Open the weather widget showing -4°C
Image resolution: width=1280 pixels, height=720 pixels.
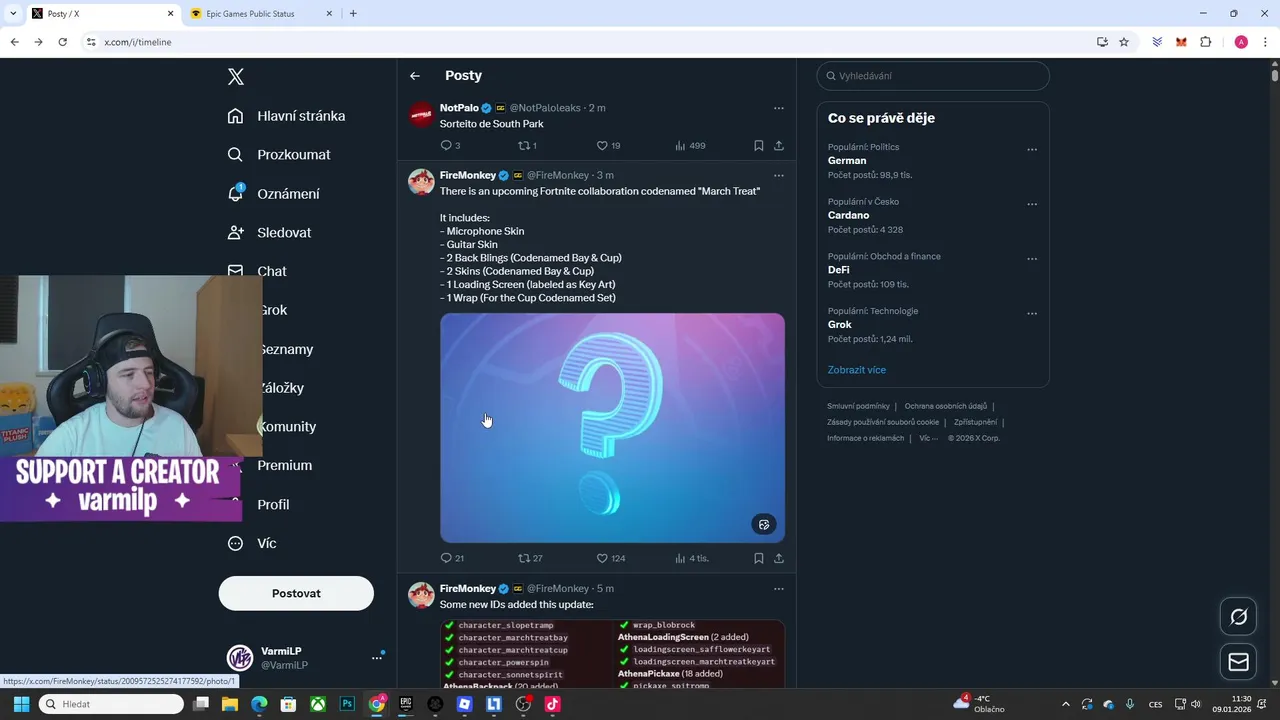(980, 704)
